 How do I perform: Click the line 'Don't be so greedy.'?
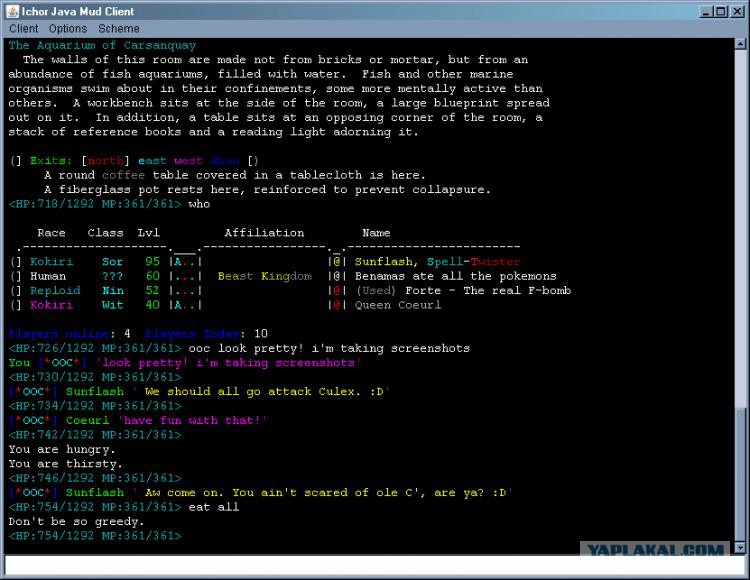(76, 522)
